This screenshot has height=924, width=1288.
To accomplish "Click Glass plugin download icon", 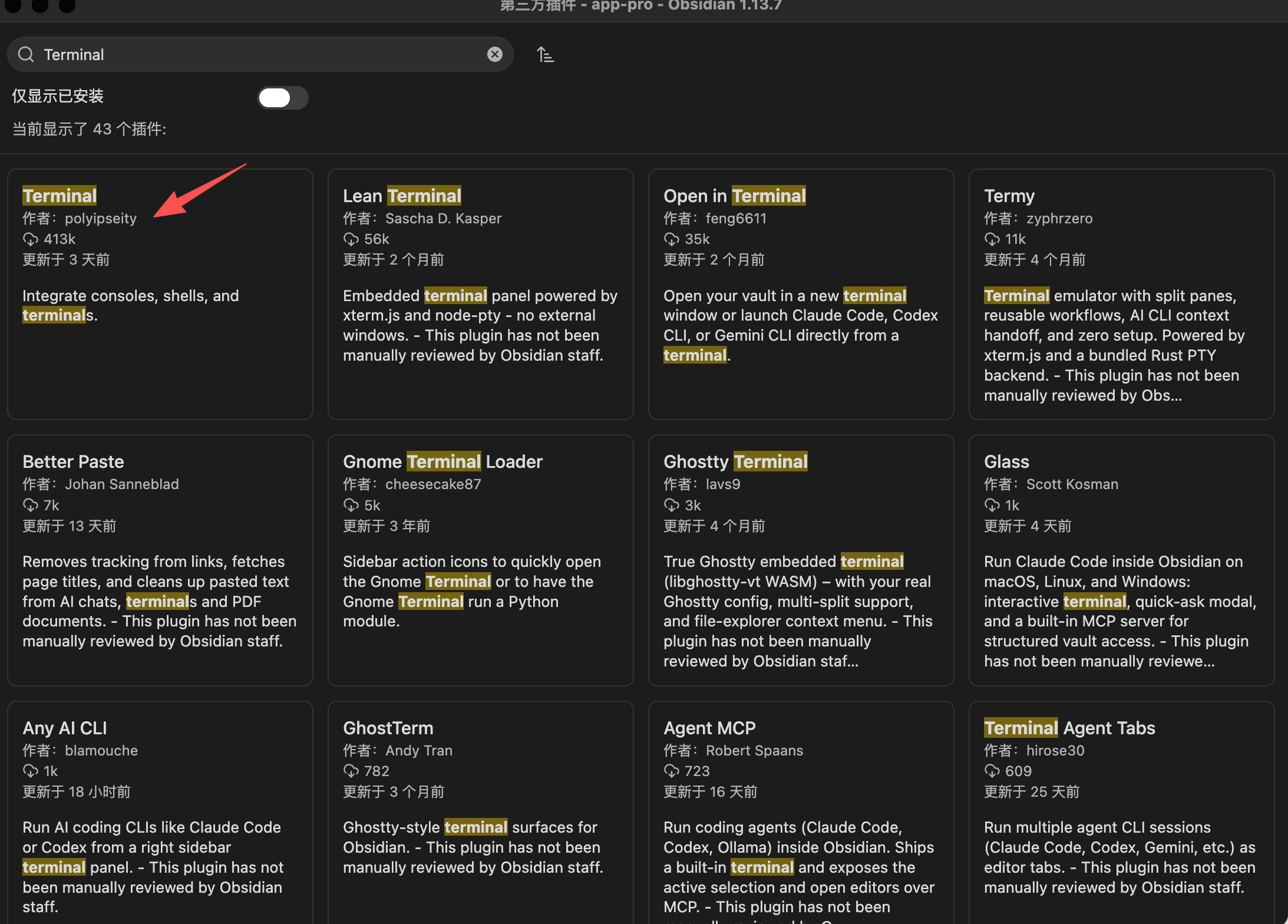I will (x=992, y=505).
